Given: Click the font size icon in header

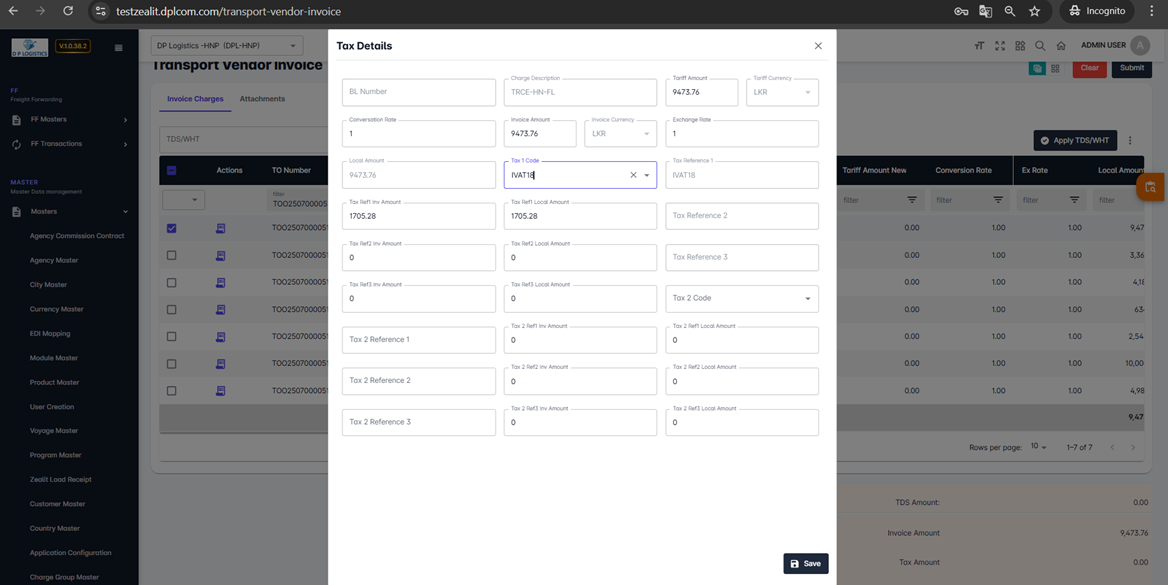Looking at the screenshot, I should pyautogui.click(x=979, y=46).
